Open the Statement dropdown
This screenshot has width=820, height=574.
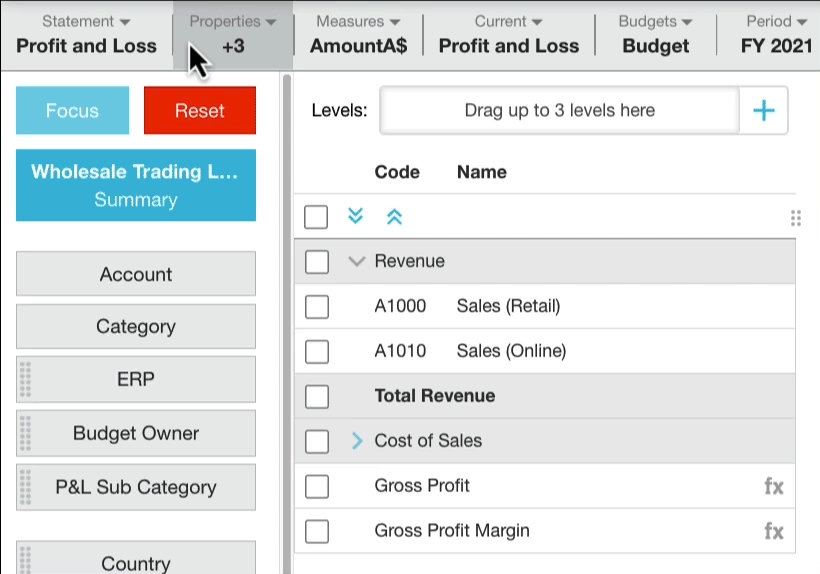point(86,34)
